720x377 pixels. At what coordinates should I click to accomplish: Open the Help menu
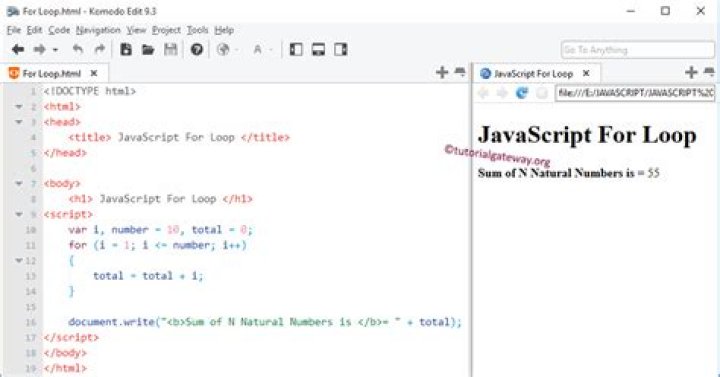tap(224, 30)
